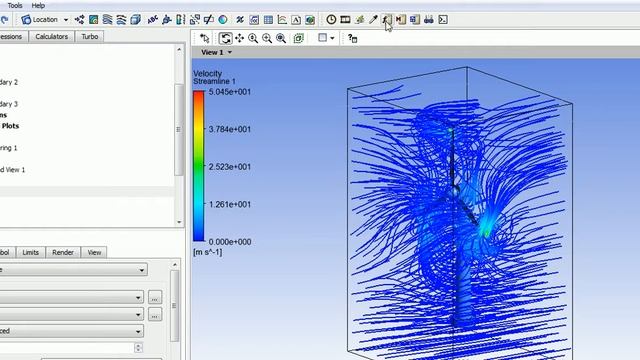This screenshot has width=640, height=360.
Task: Open the Command Editor
Action: (x=443, y=20)
